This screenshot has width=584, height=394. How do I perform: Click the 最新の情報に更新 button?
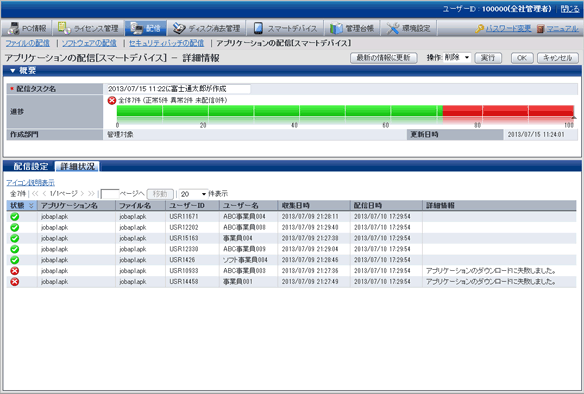click(x=384, y=58)
